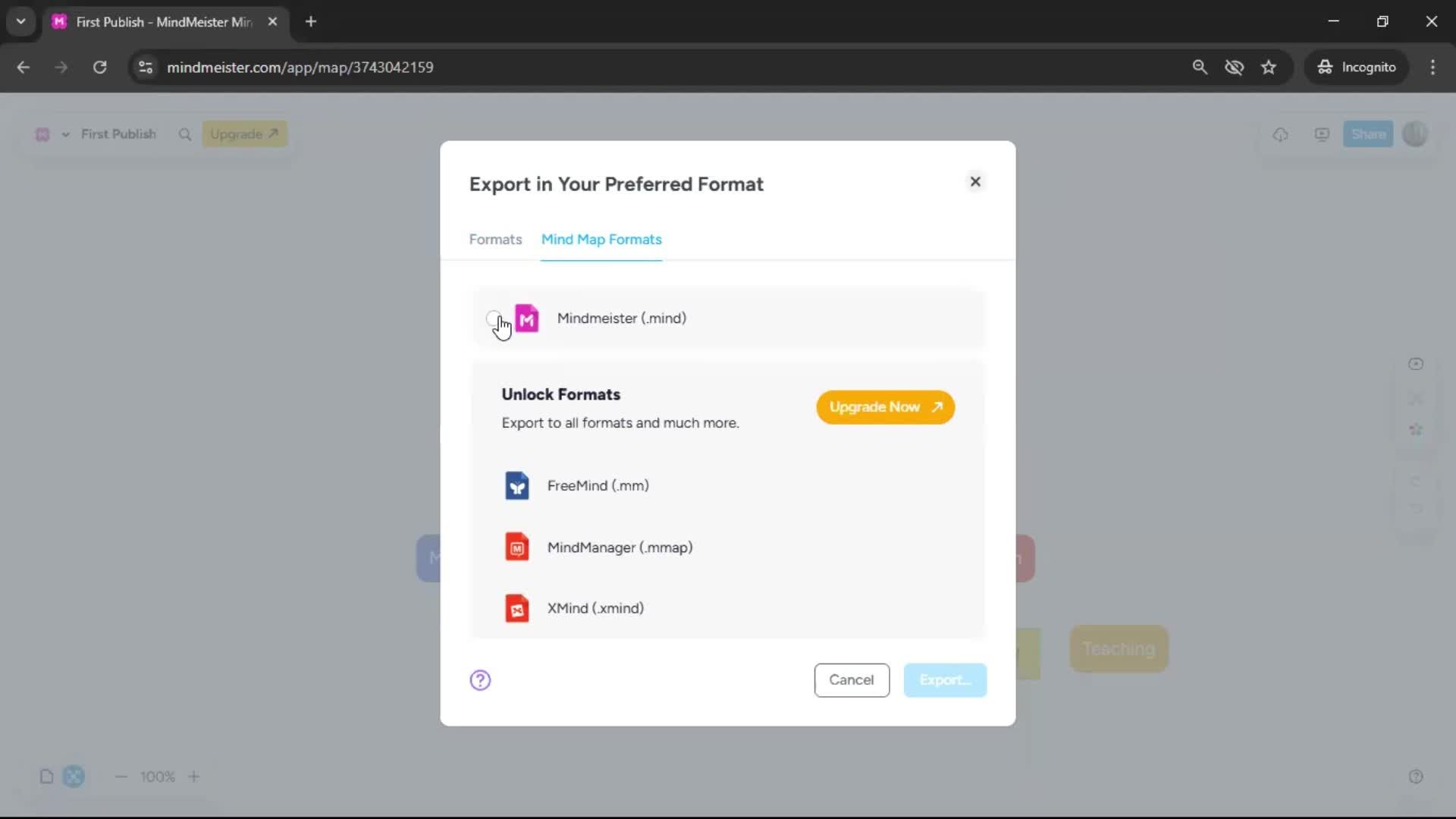The height and width of the screenshot is (819, 1456).
Task: Open the MindMeister logo menu dropdown
Action: tap(52, 134)
